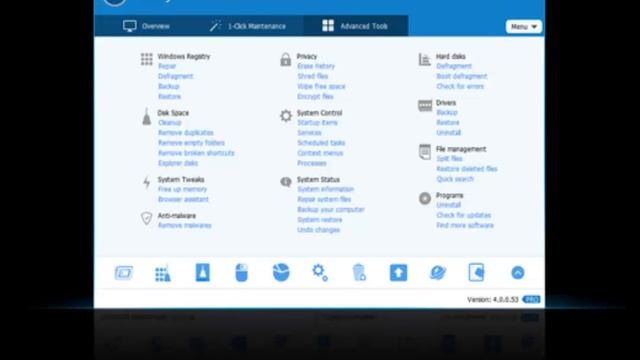Open Processes link
This screenshot has height=360, width=640.
coord(311,163)
